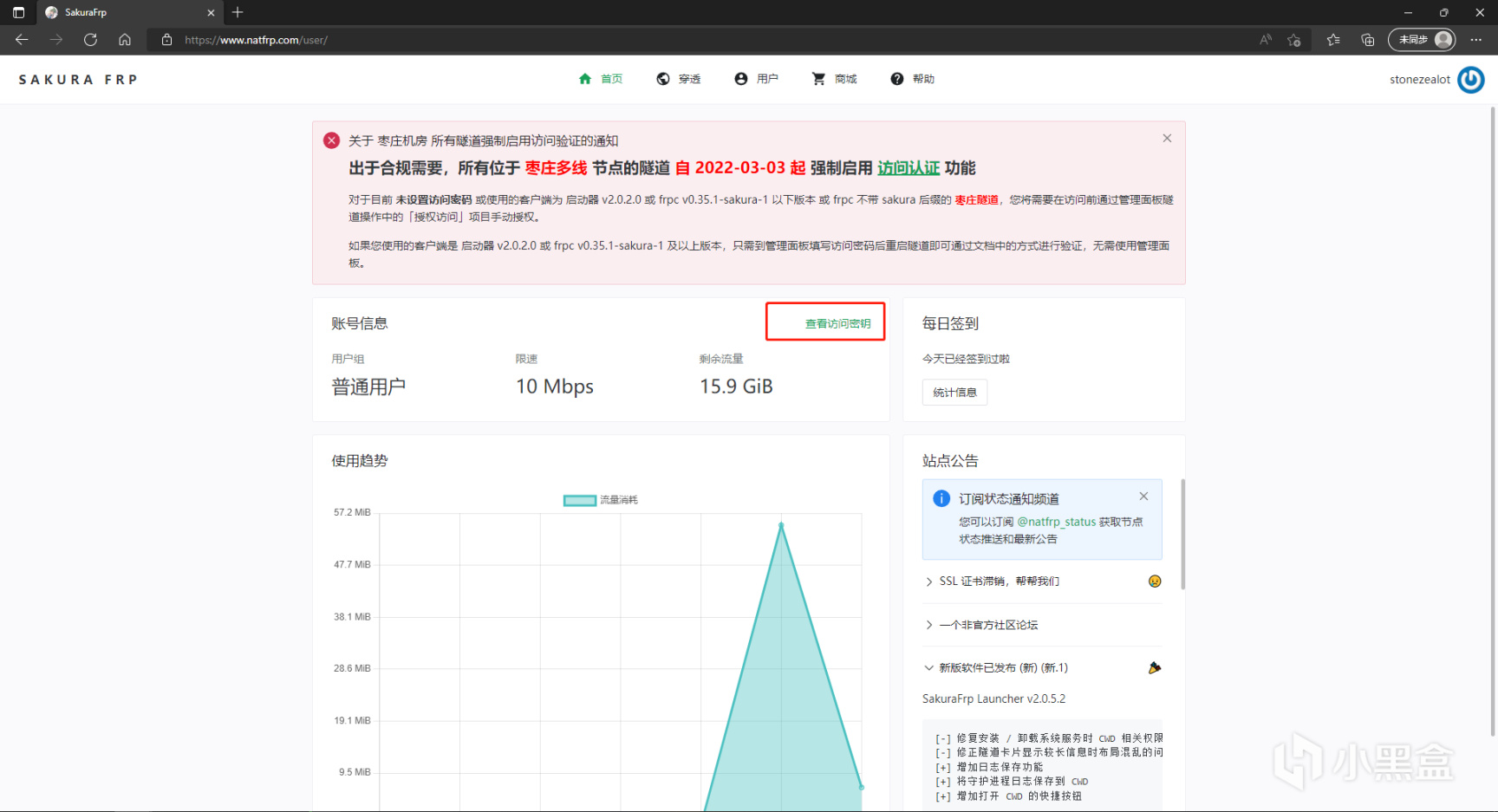Collapse 新版软件已发布 announcement

(1043, 668)
